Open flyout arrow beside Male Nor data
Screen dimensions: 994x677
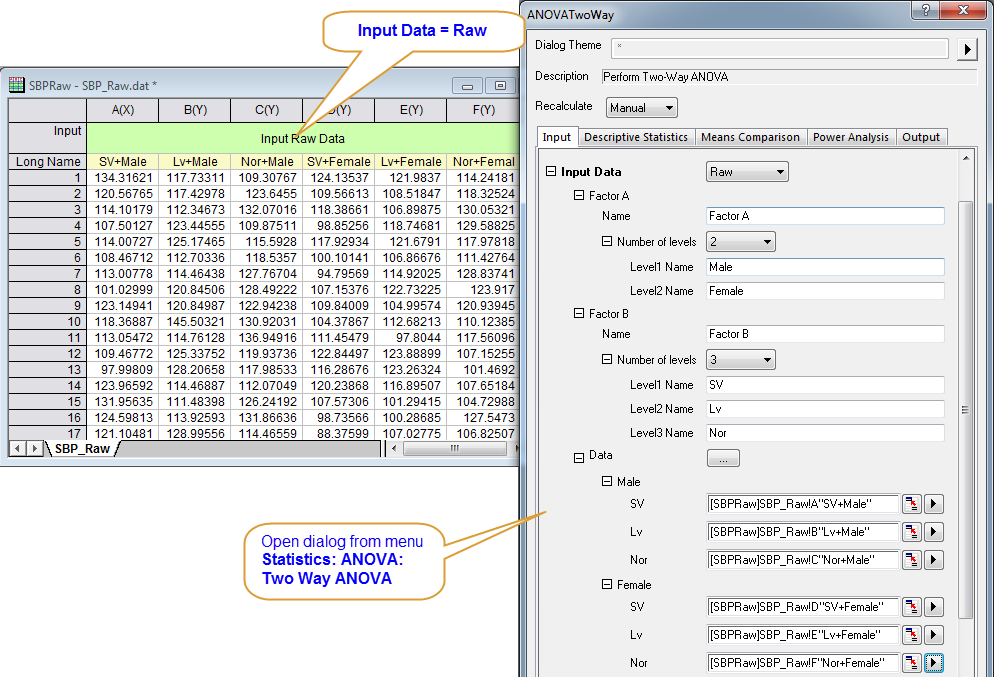click(934, 560)
